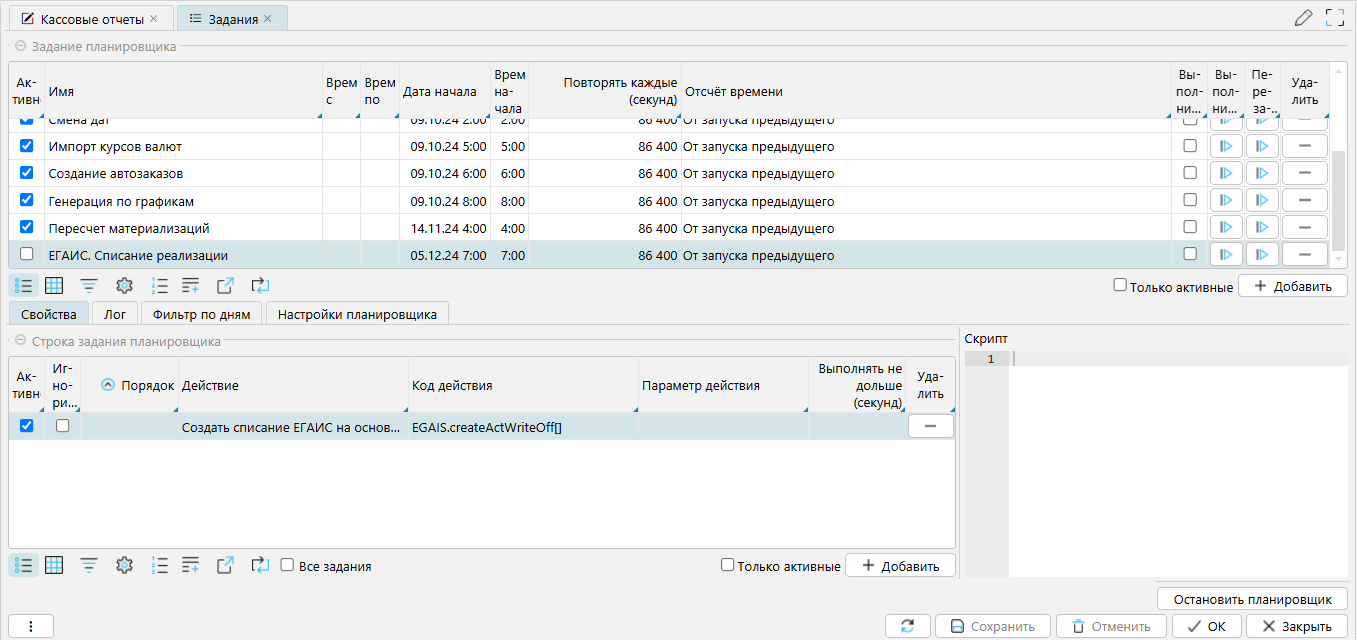Run the Импорт курсов валют task play icon
Image resolution: width=1357 pixels, height=640 pixels.
1226,146
